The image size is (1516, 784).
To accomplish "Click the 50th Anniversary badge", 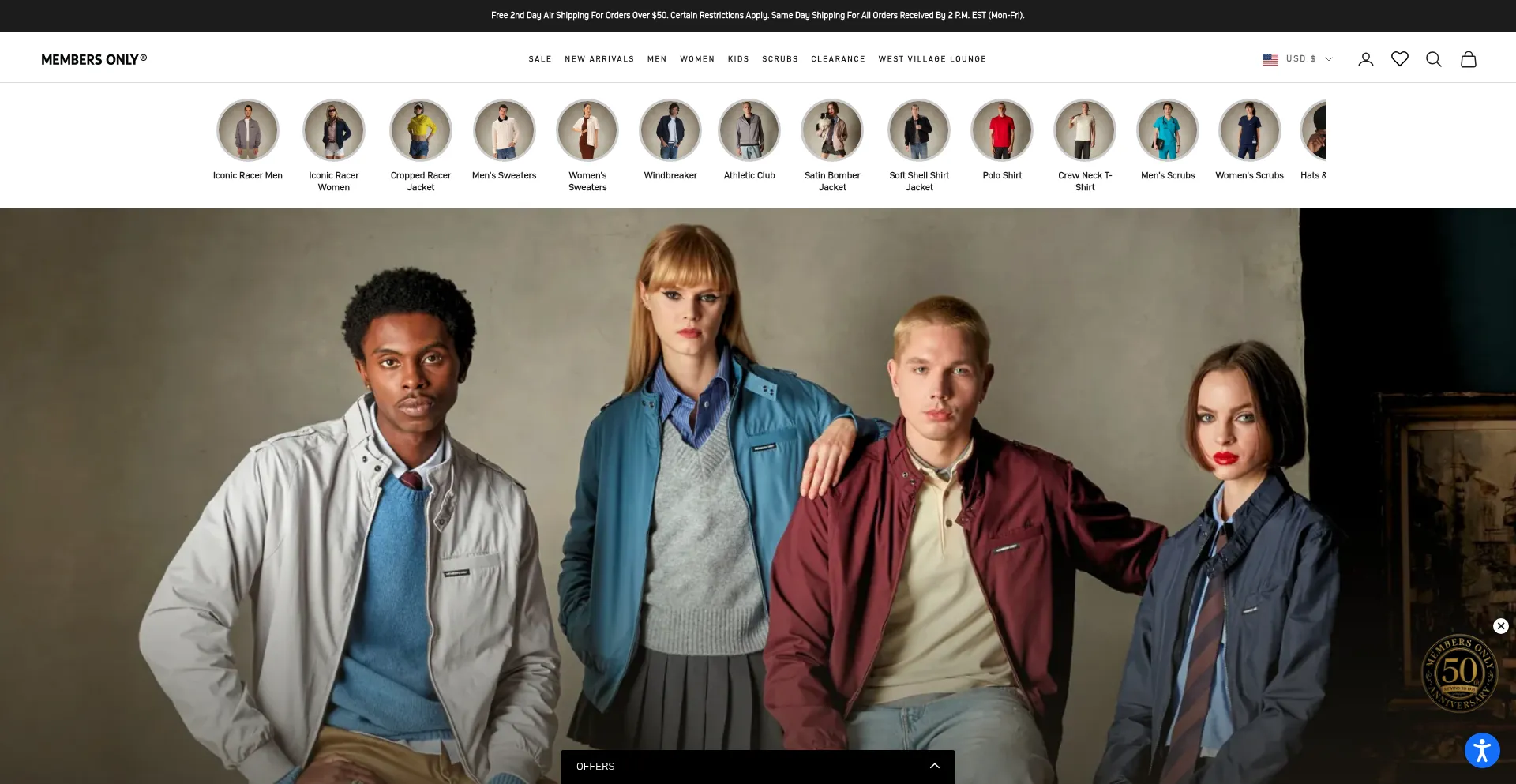I will [x=1458, y=673].
